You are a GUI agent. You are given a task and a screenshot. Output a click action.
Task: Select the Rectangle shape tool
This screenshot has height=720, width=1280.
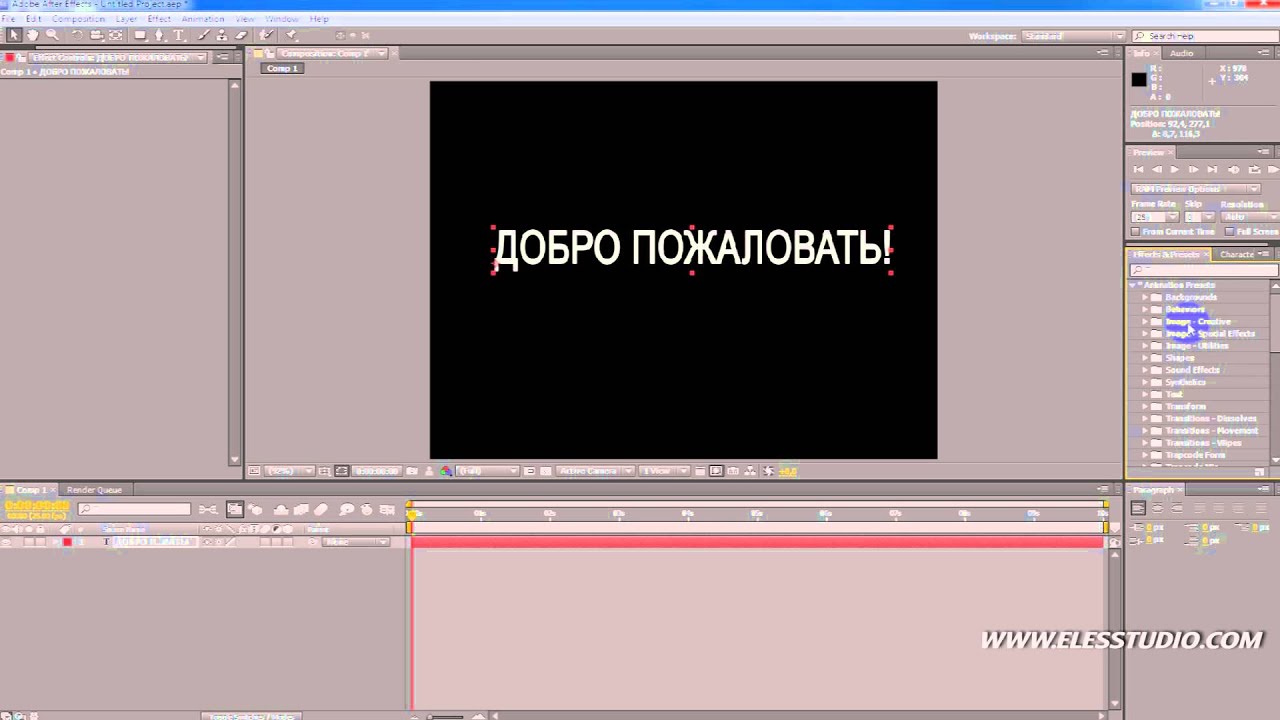(141, 35)
